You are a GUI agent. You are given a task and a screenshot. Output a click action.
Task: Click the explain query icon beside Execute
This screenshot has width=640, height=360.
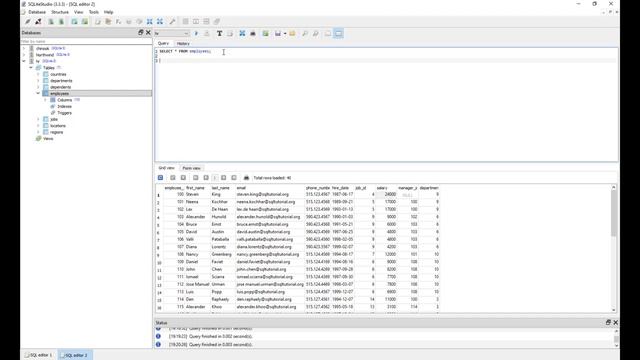coord(207,33)
